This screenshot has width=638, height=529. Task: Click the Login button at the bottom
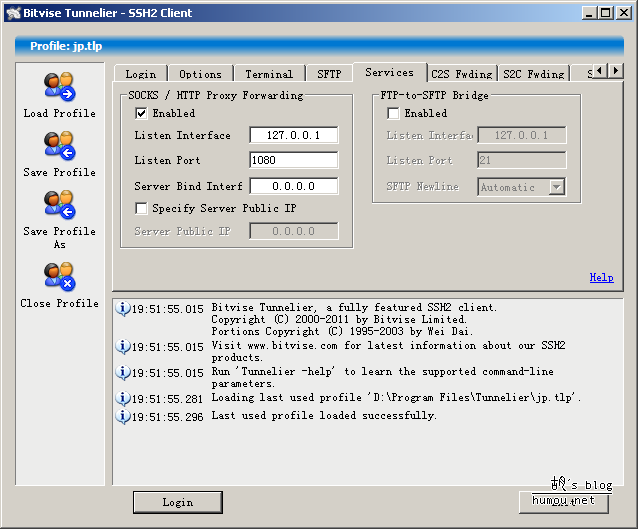(x=178, y=502)
